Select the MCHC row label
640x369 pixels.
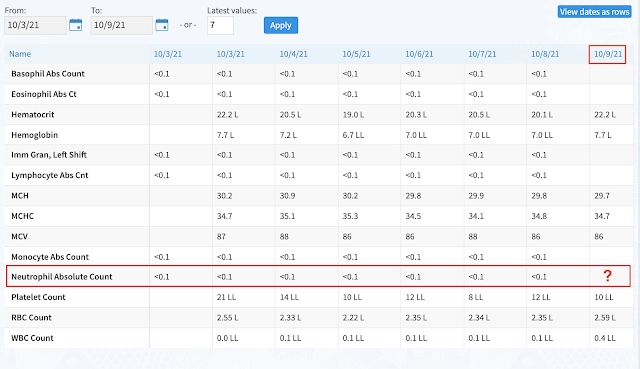[22, 216]
